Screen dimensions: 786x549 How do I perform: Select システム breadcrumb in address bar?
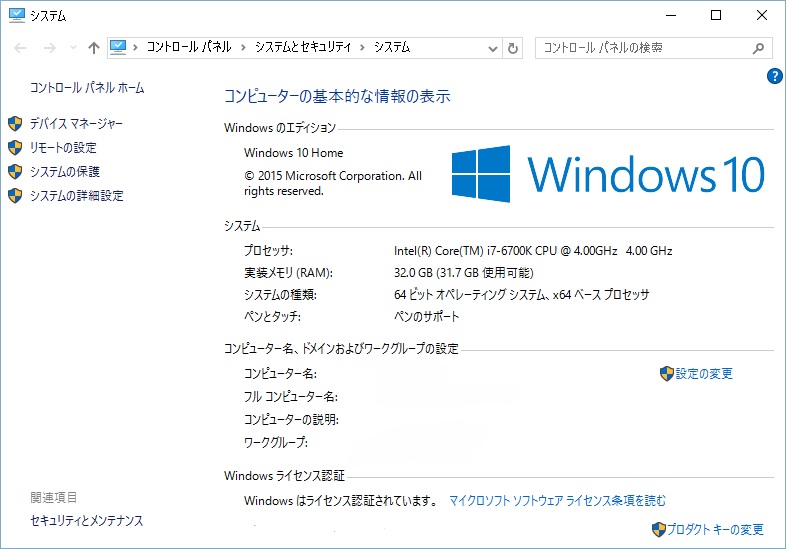(392, 47)
